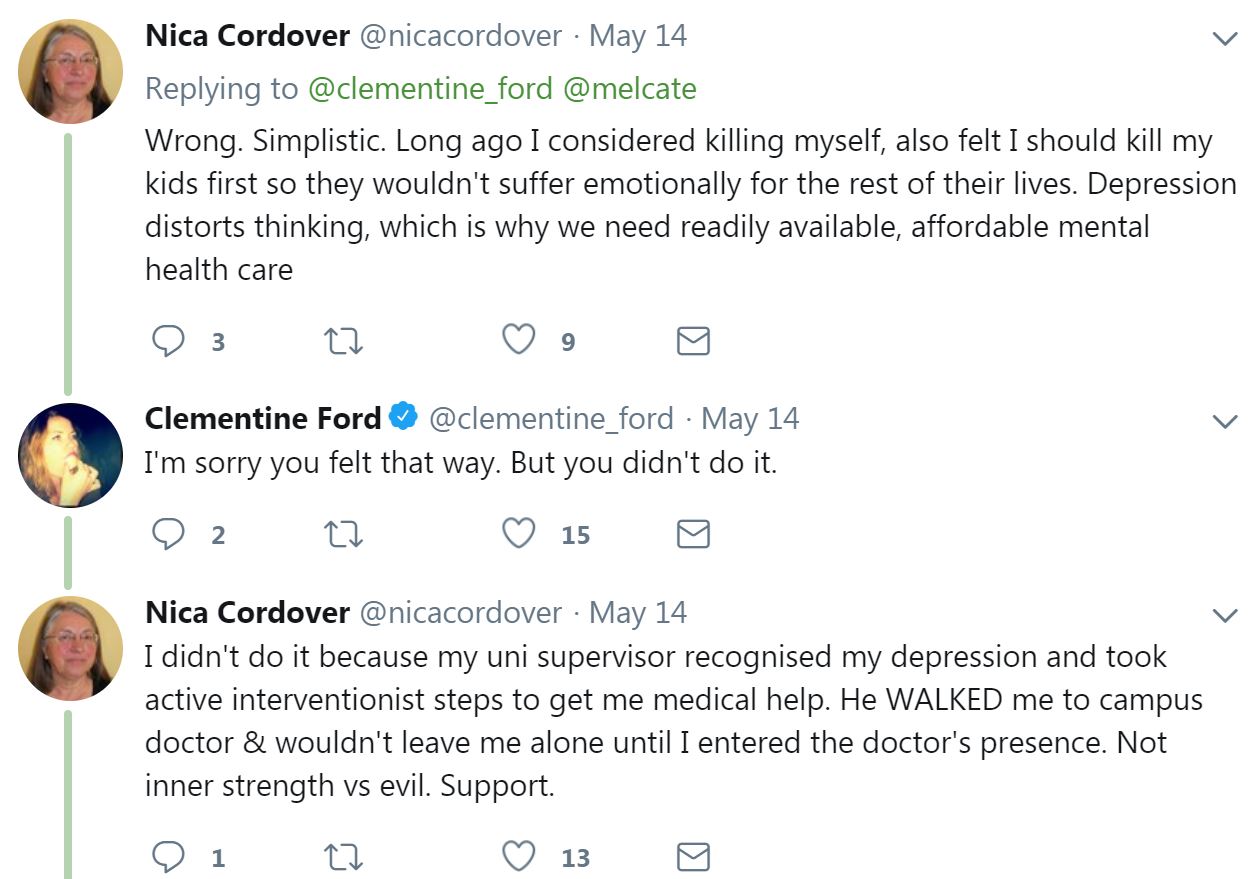Open dropdown chevron on Nica's first tweet
Image resolution: width=1251 pixels, height=879 pixels.
pos(1225,40)
